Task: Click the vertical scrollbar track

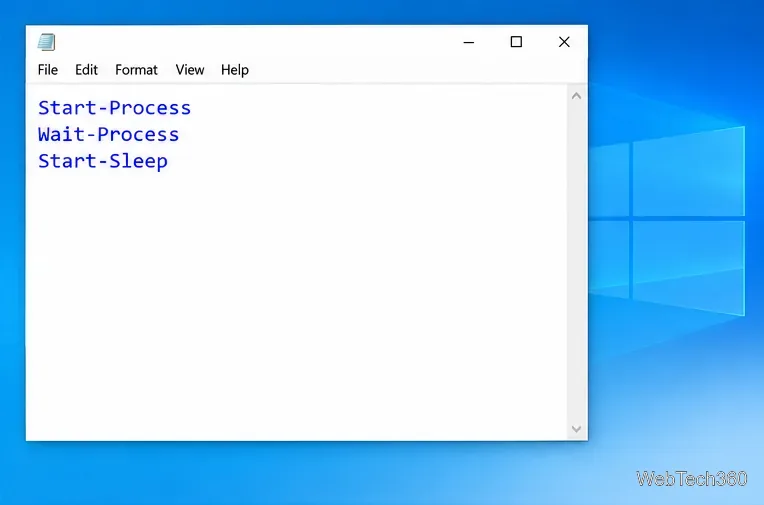Action: (576, 262)
